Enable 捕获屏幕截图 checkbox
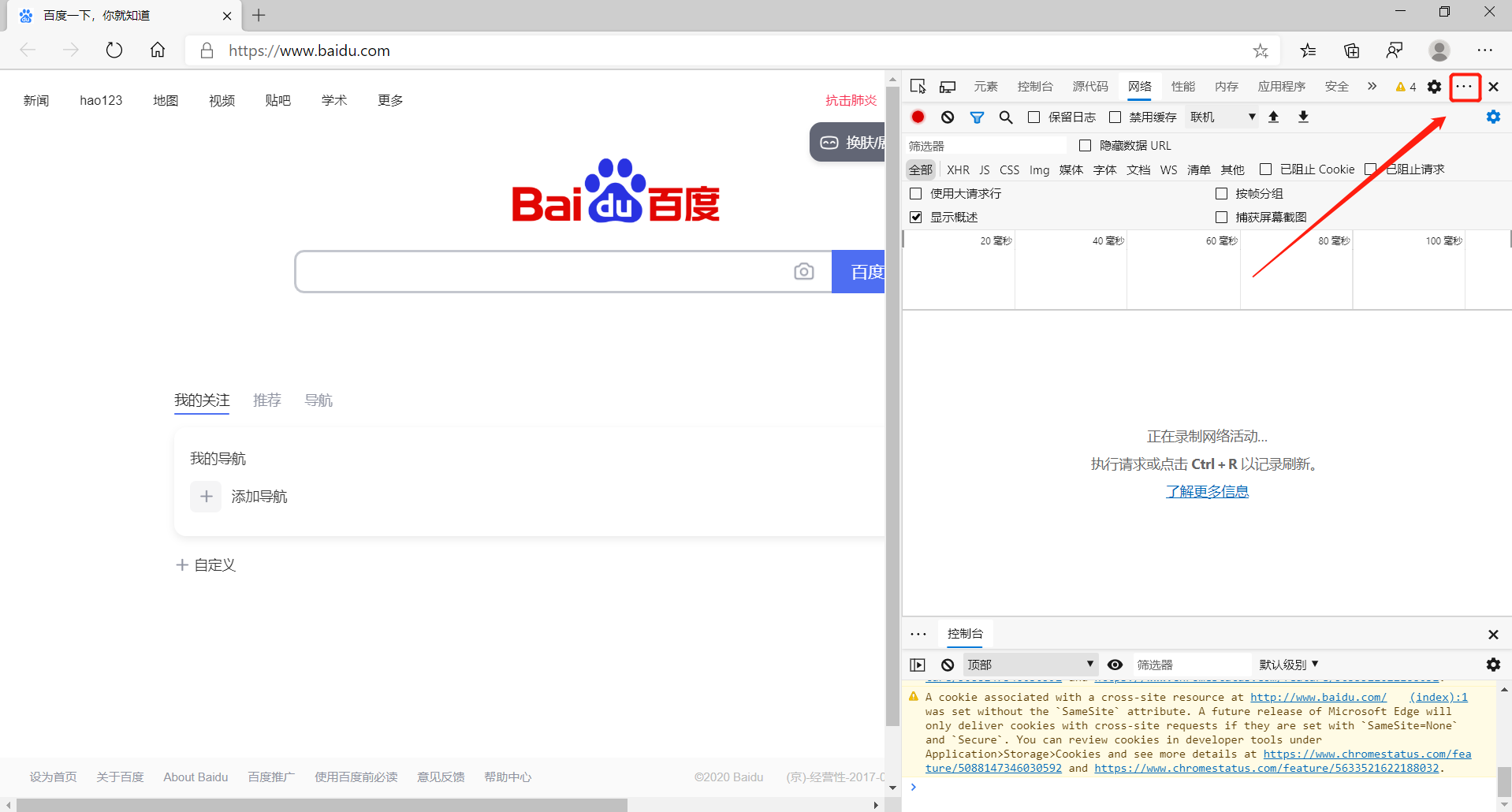Viewport: 1512px width, 812px height. (x=1221, y=217)
